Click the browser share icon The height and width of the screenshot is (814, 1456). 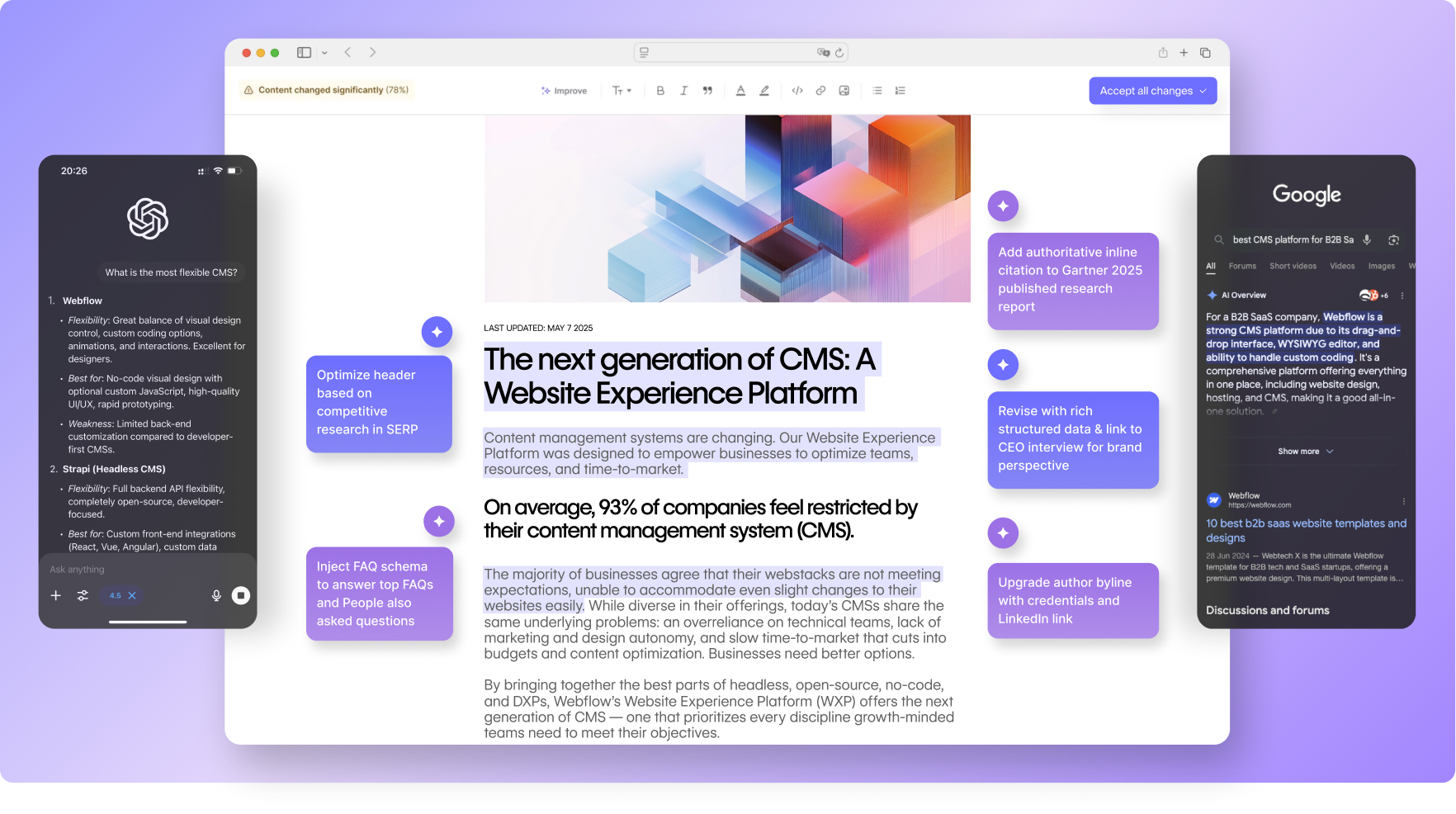pyautogui.click(x=1163, y=52)
